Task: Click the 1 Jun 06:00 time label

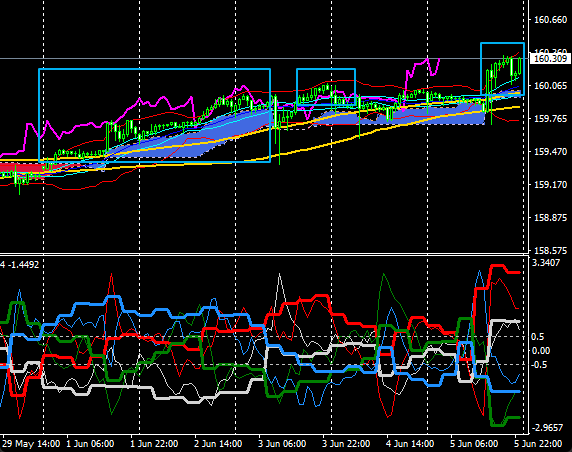Action: (x=90, y=444)
